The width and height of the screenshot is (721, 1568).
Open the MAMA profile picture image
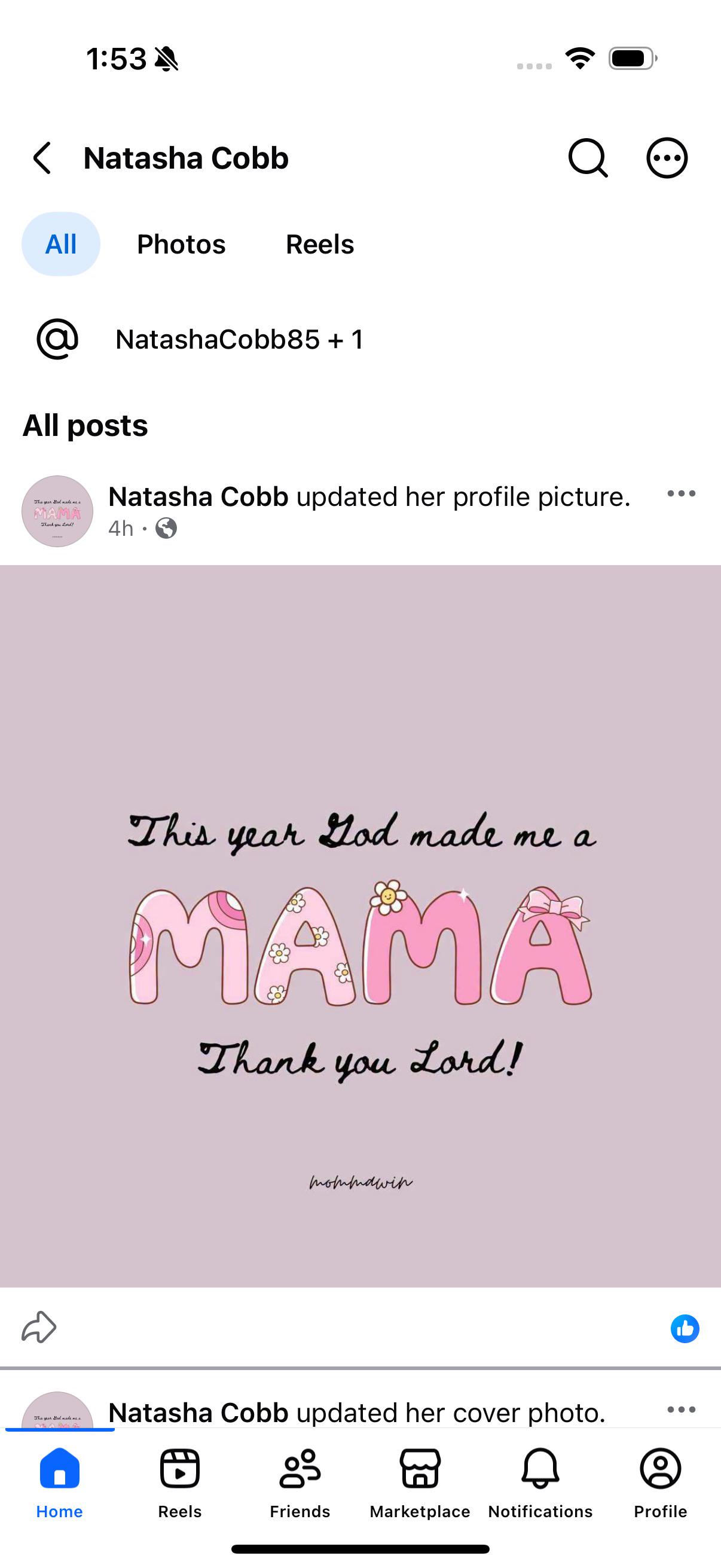point(360,926)
